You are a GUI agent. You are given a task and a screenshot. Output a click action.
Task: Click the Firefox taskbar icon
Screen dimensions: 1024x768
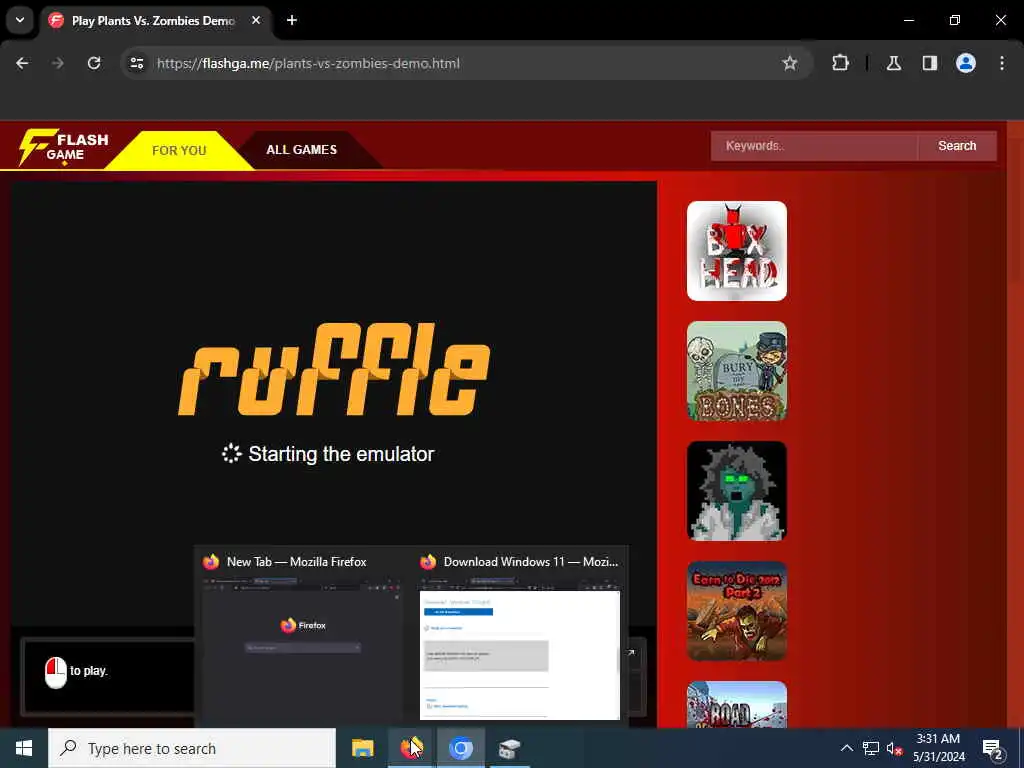[411, 748]
